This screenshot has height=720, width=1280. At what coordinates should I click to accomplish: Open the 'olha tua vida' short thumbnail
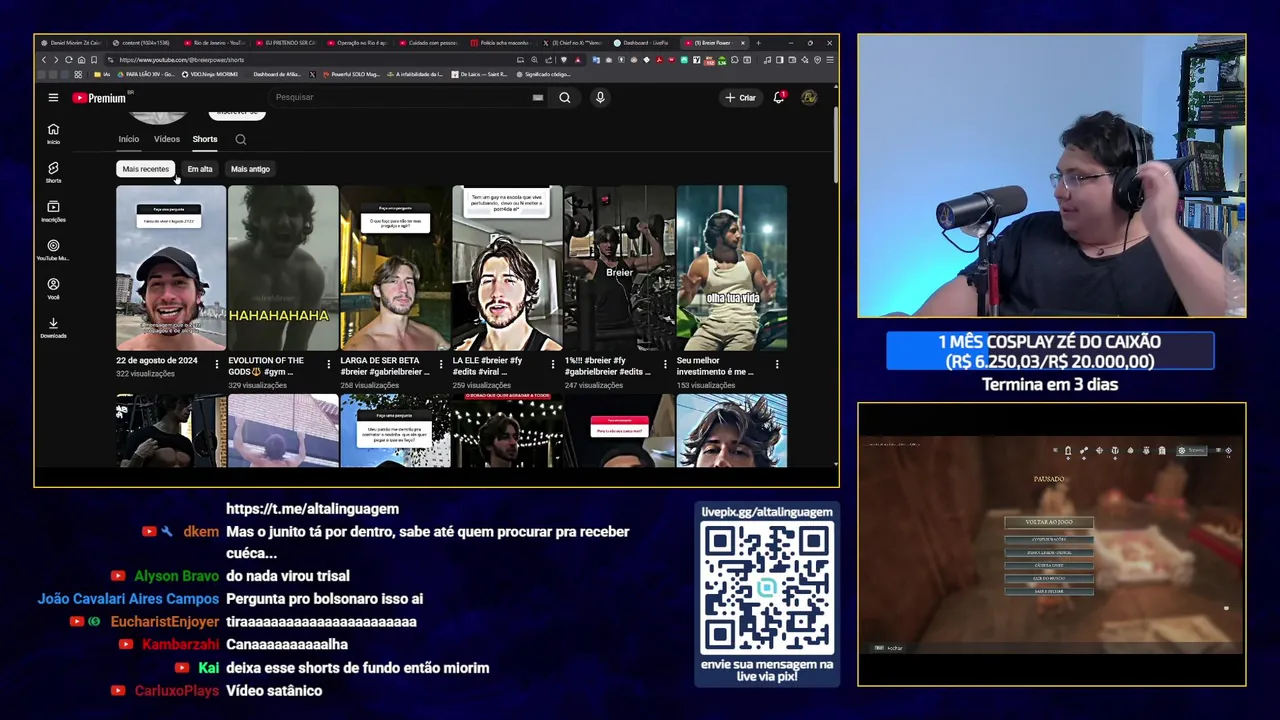(731, 268)
